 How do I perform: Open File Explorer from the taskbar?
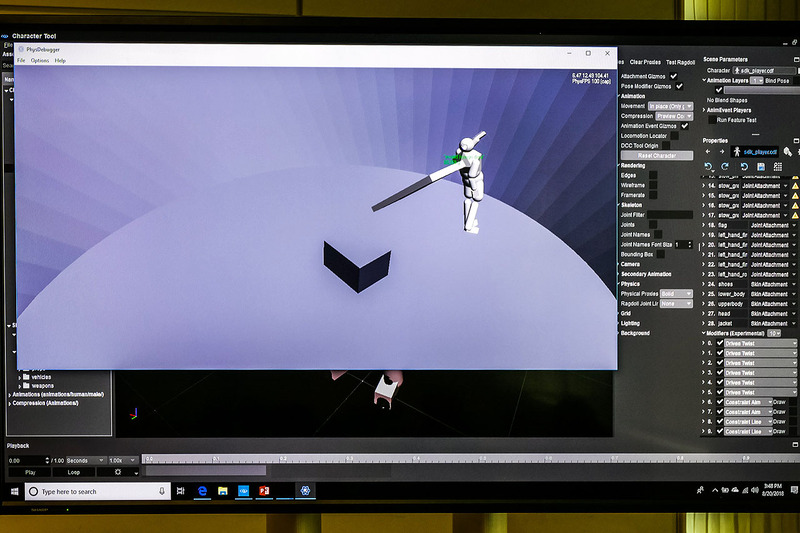pyautogui.click(x=223, y=491)
